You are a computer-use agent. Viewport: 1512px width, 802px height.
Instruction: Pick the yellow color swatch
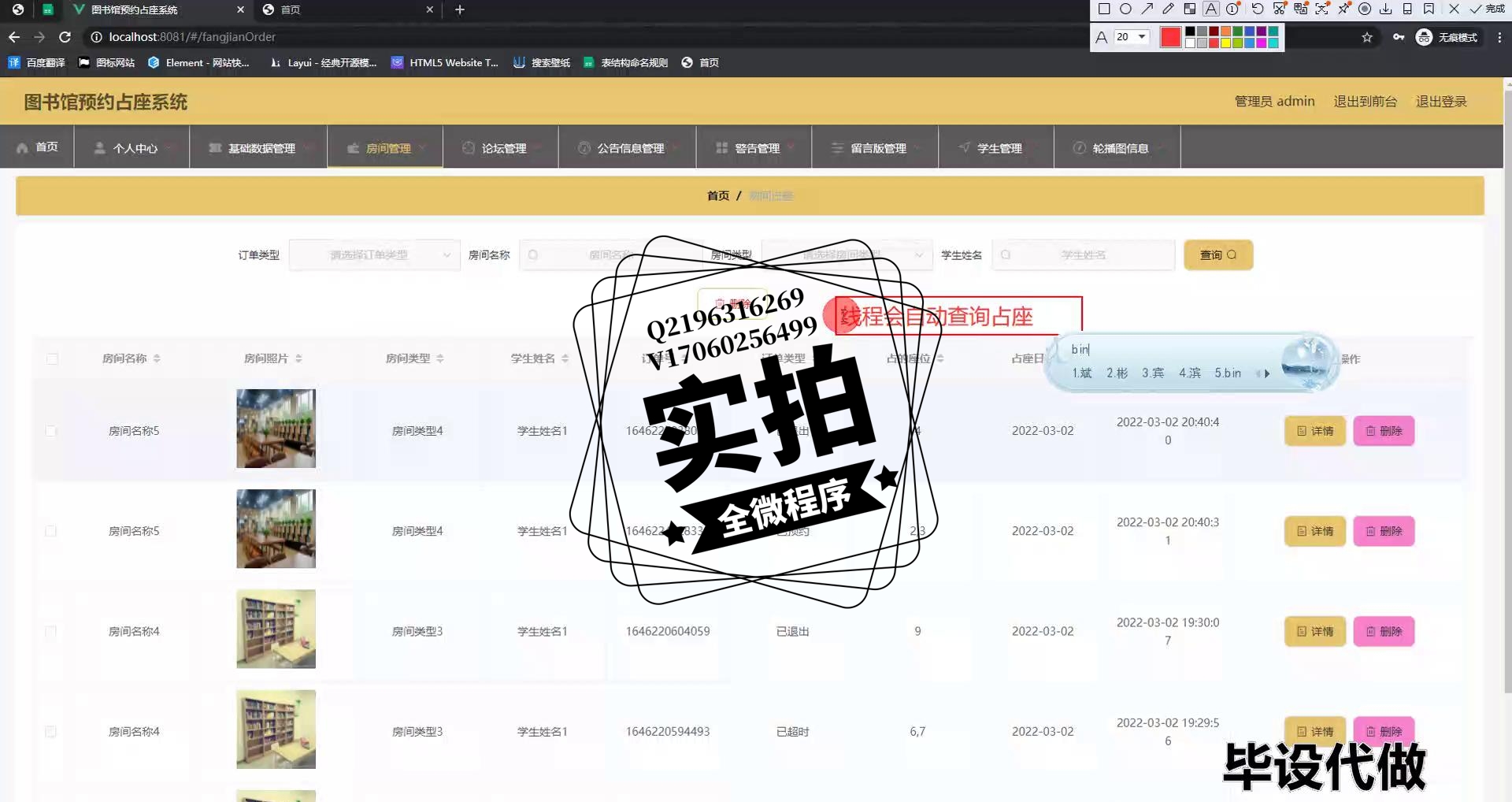(1226, 43)
